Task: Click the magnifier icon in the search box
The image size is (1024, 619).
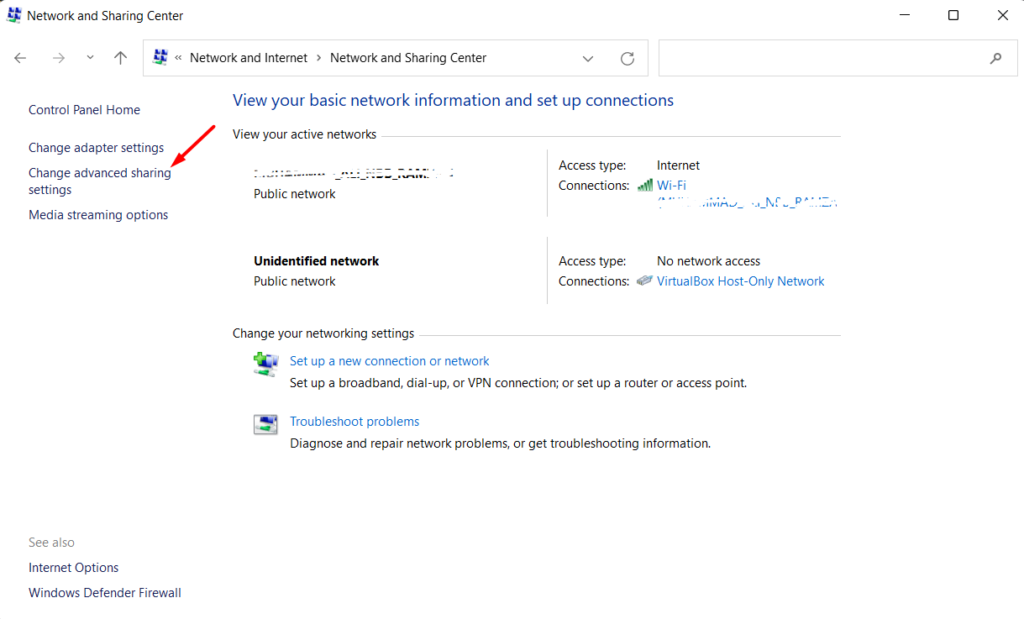Action: tap(995, 58)
